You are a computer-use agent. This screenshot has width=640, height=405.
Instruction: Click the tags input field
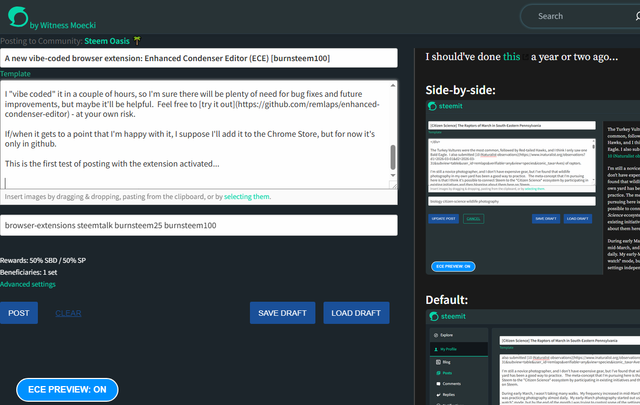[199, 225]
